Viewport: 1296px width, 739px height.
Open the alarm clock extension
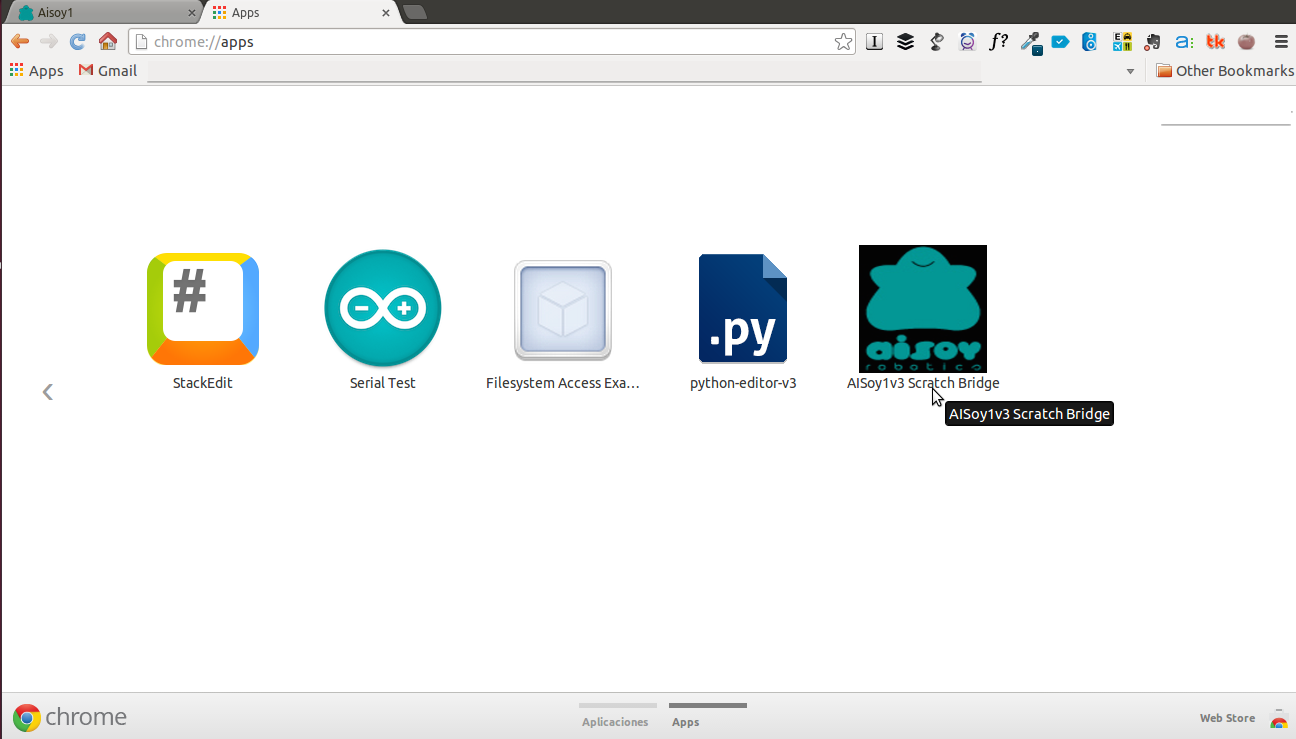click(967, 42)
